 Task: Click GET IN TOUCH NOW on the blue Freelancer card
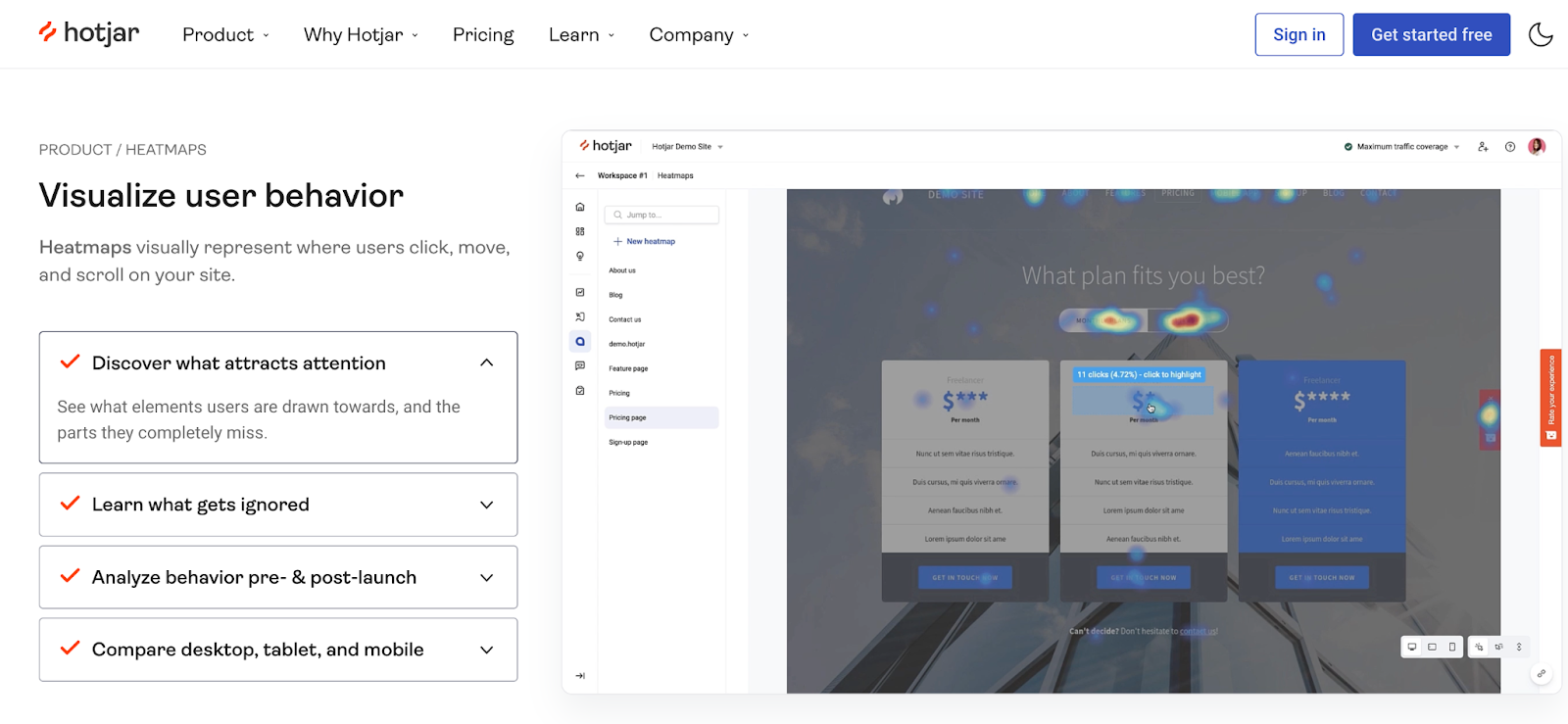[1322, 577]
